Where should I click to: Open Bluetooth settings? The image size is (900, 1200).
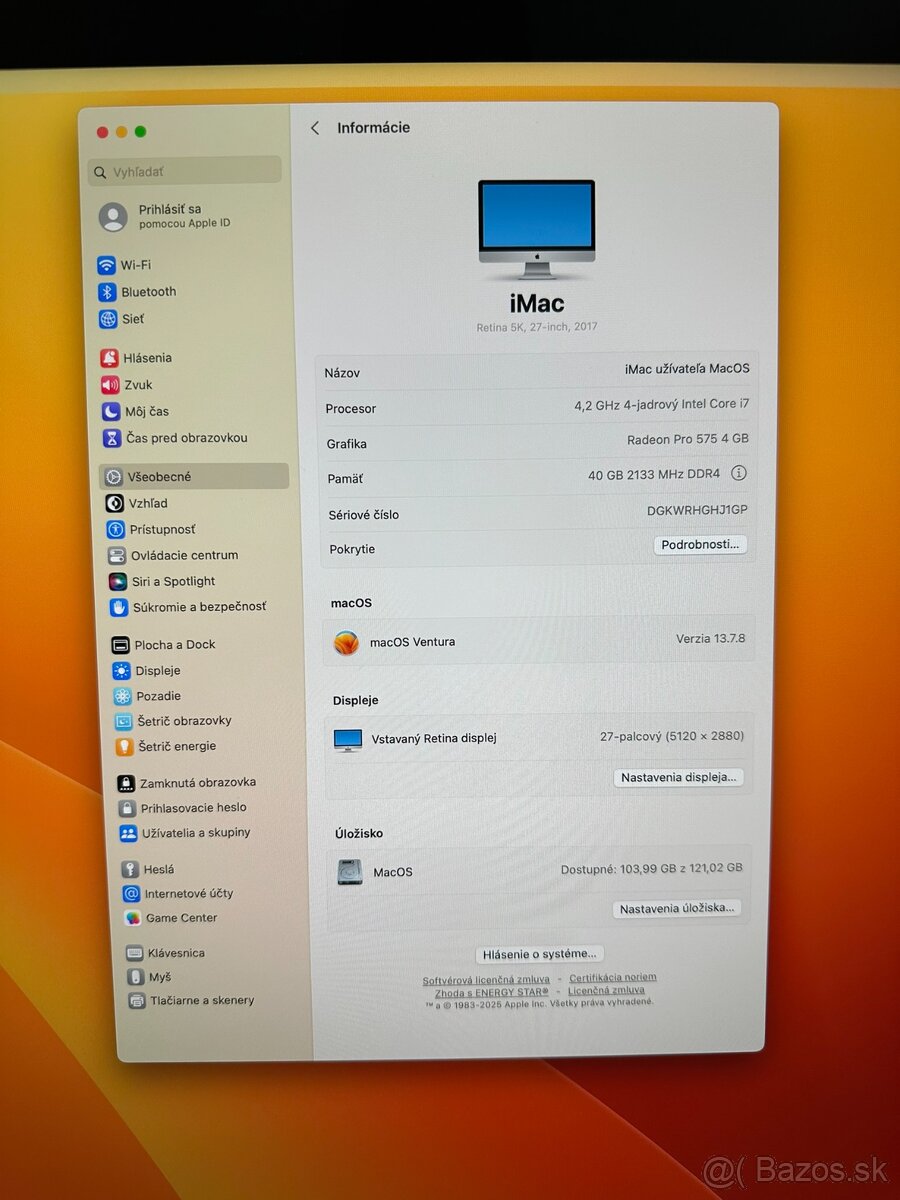(x=148, y=292)
